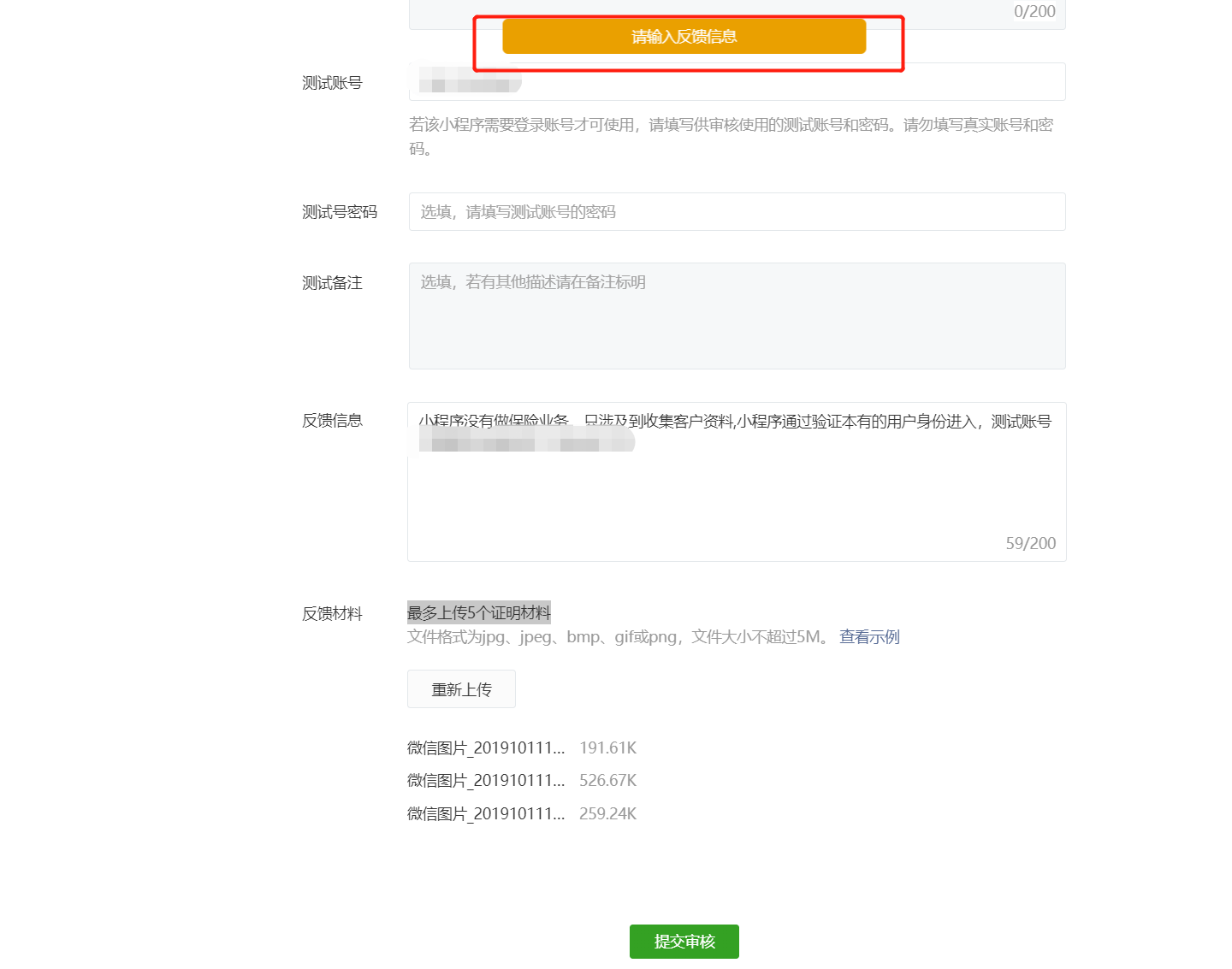Screen dimensions: 1232x969
Task: Click the 59/200 character counter
Action: pyautogui.click(x=1030, y=543)
